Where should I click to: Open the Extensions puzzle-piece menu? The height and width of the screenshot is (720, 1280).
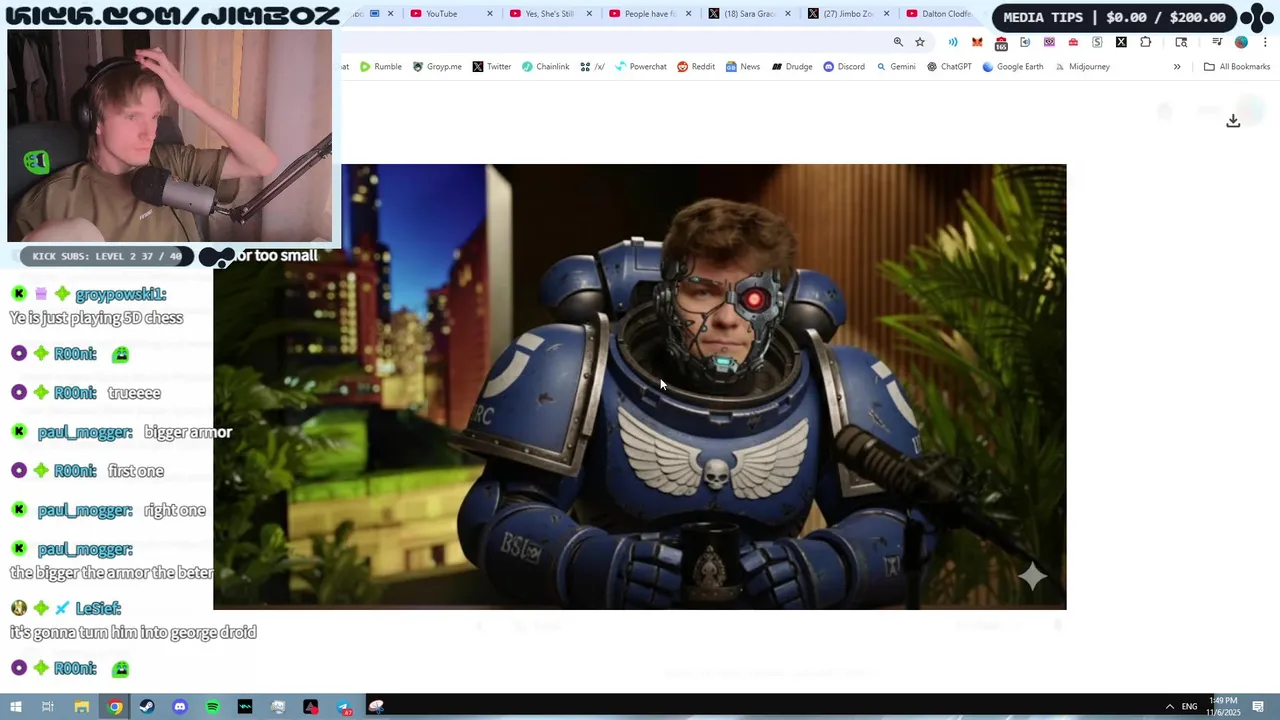click(x=1146, y=42)
